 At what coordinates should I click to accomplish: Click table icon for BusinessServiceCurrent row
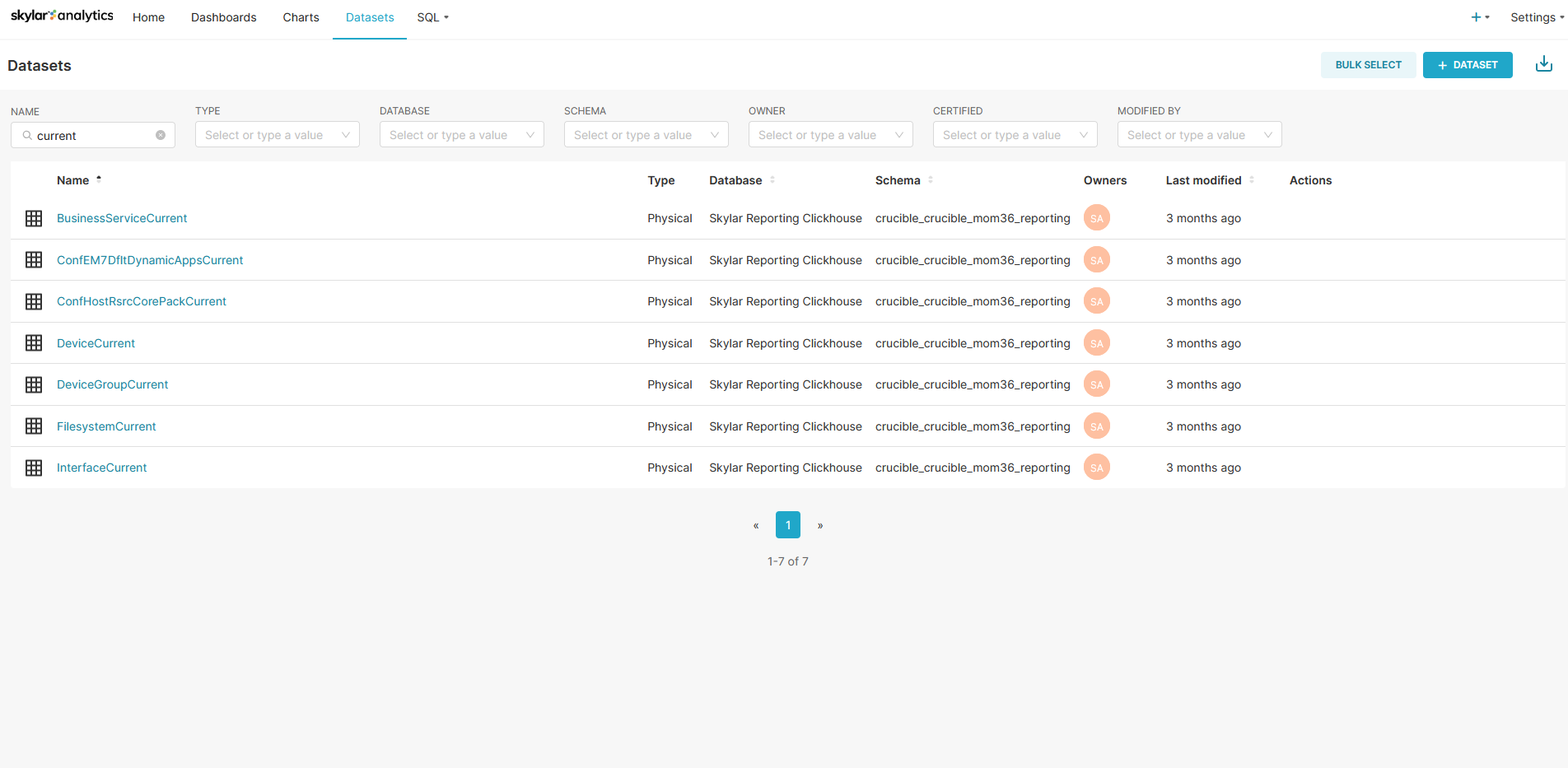point(34,218)
